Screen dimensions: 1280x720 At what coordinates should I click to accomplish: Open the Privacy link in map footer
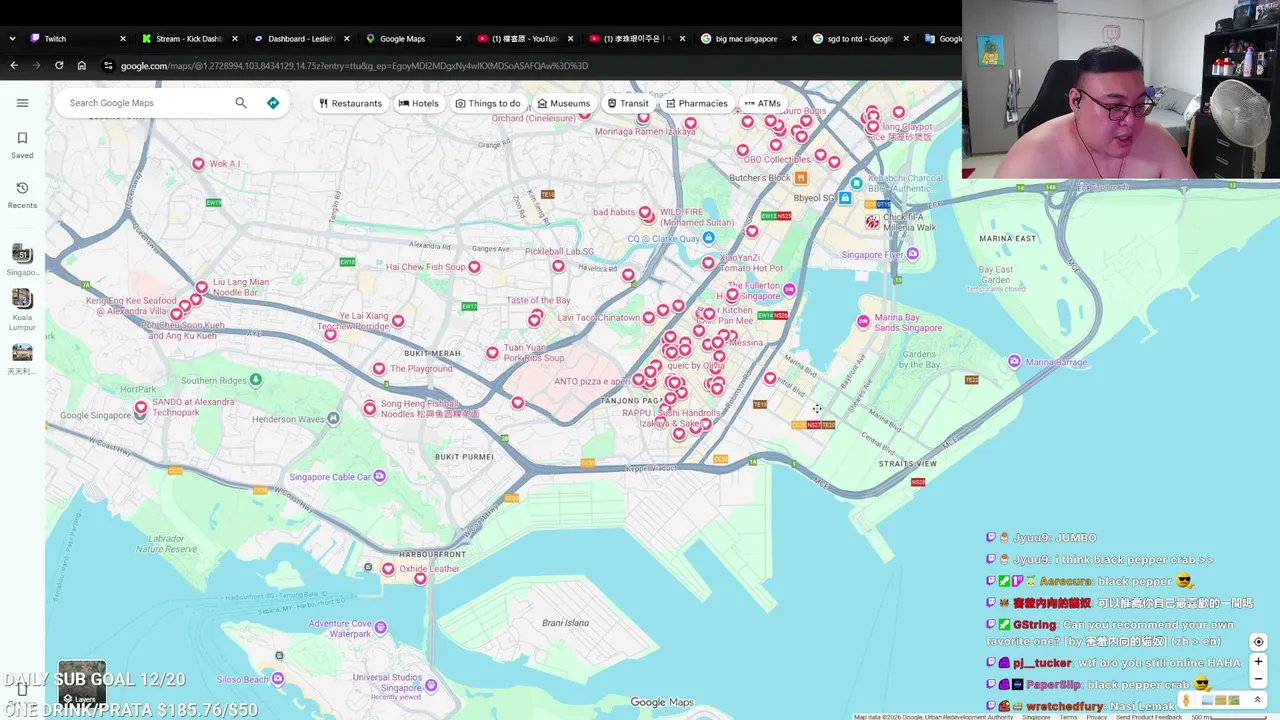(x=1096, y=717)
